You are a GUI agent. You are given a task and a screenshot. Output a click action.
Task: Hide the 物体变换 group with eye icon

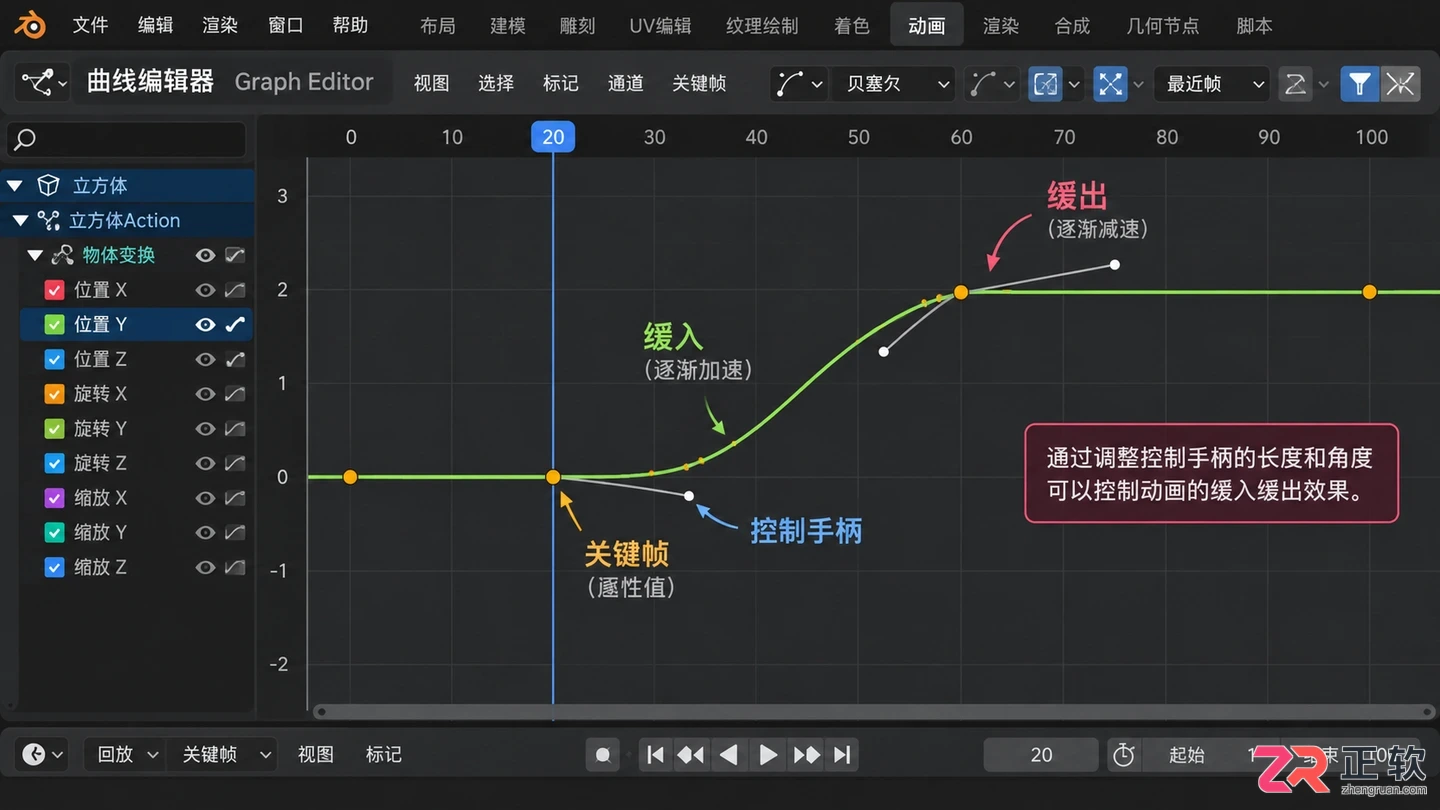[205, 255]
